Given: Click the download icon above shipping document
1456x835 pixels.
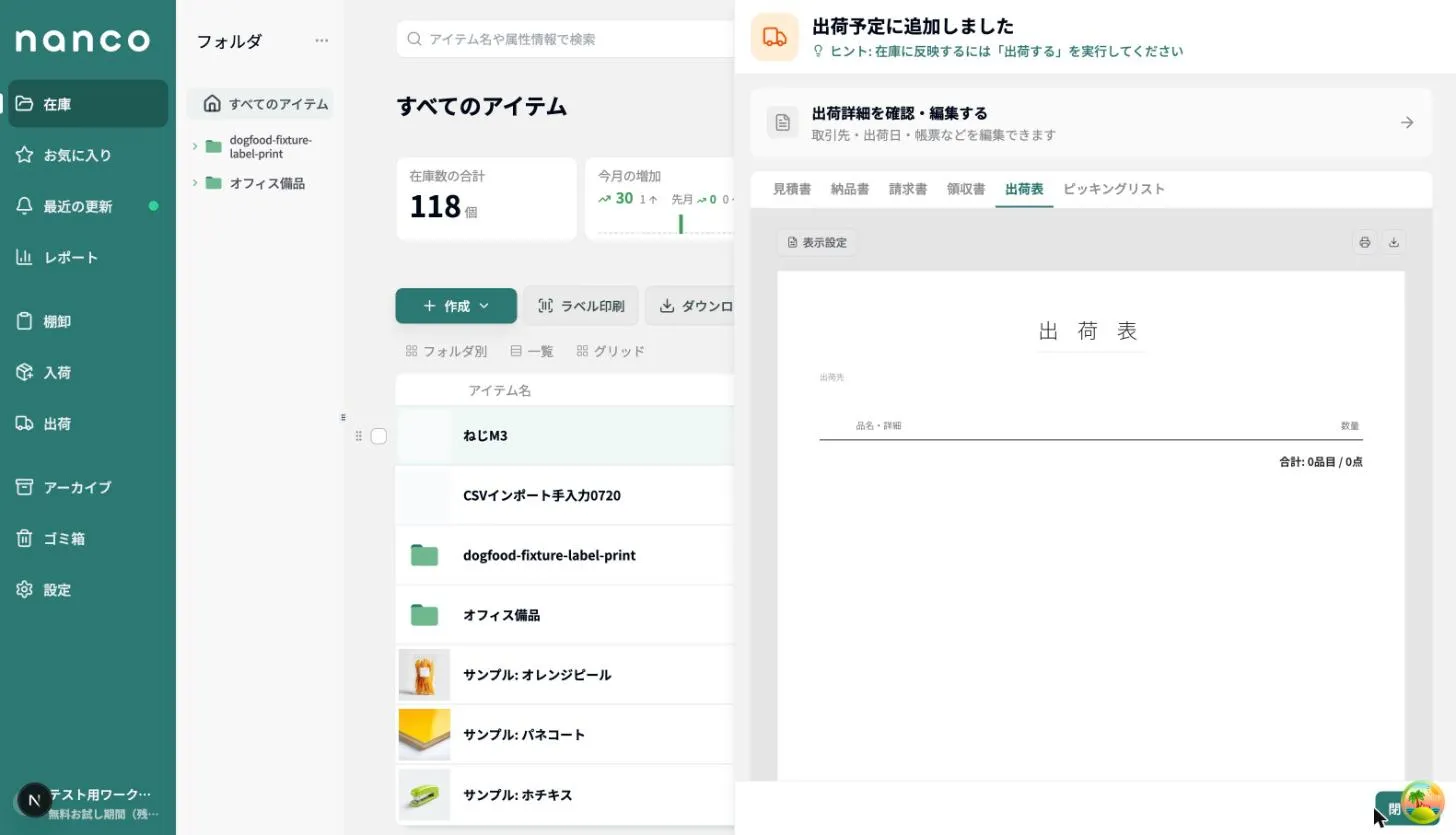Looking at the screenshot, I should tap(1393, 242).
